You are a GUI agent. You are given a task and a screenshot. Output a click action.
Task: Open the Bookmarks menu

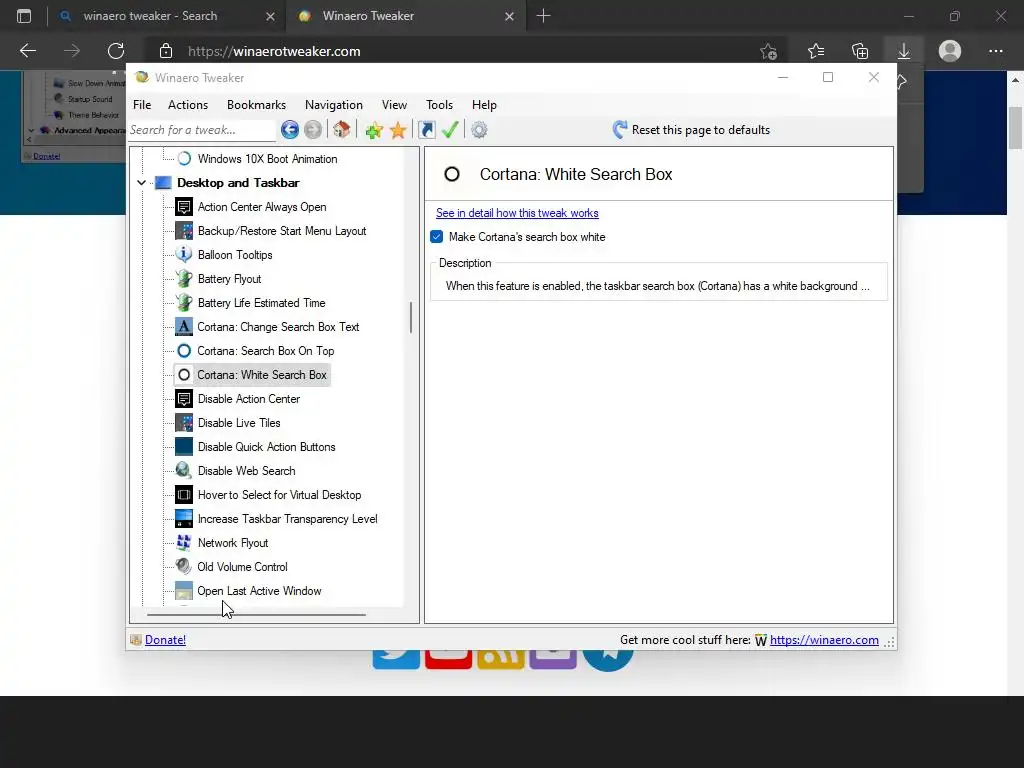coord(257,104)
